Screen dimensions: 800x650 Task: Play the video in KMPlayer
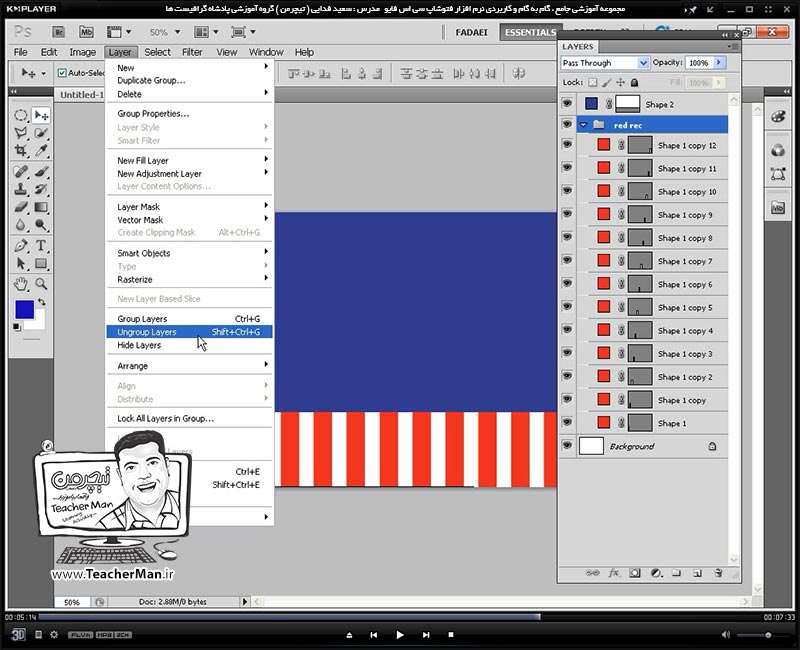click(x=399, y=635)
